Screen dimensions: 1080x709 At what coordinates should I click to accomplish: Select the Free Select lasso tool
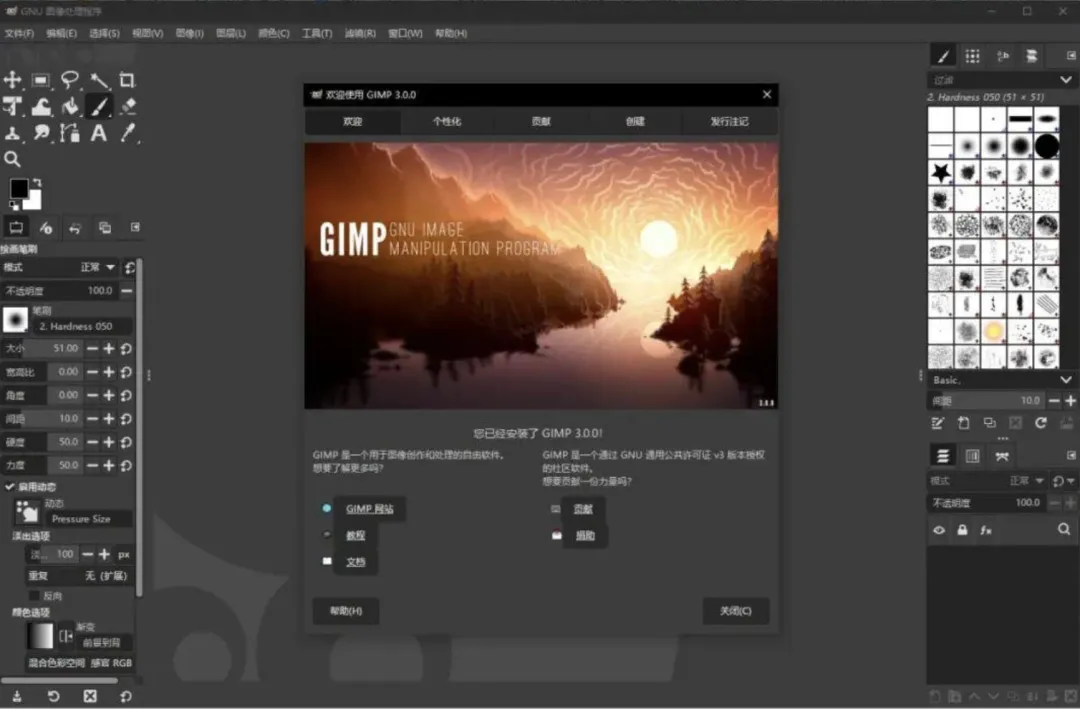(70, 80)
